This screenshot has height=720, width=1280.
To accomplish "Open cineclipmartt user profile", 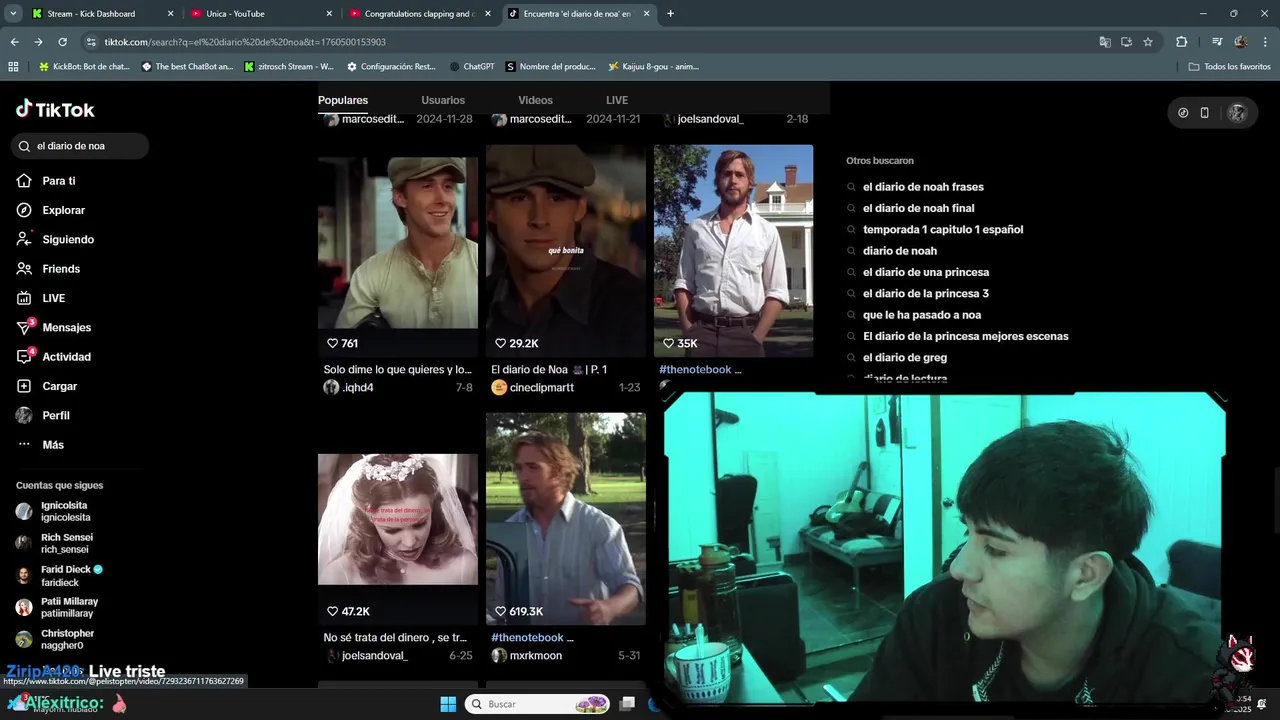I will point(541,387).
